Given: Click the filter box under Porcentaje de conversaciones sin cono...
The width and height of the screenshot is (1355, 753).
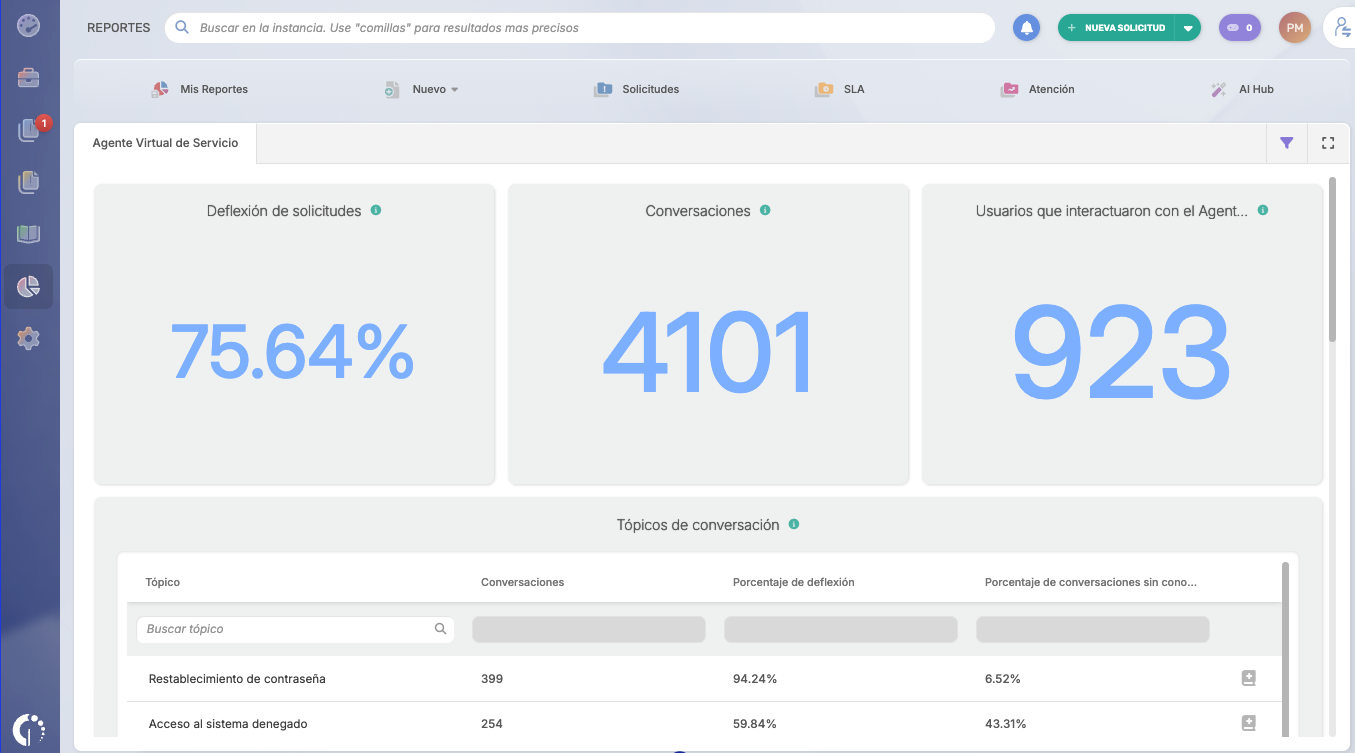Looking at the screenshot, I should pos(1093,629).
